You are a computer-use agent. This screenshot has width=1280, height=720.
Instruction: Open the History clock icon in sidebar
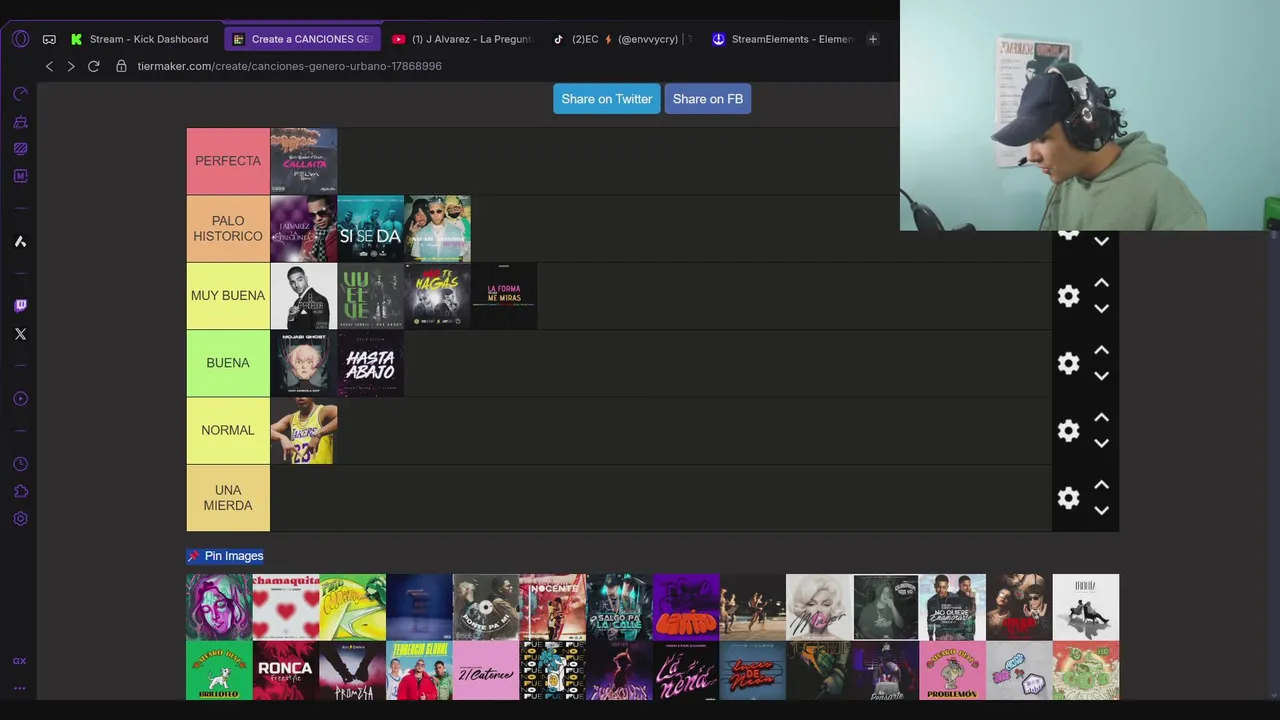tap(20, 464)
